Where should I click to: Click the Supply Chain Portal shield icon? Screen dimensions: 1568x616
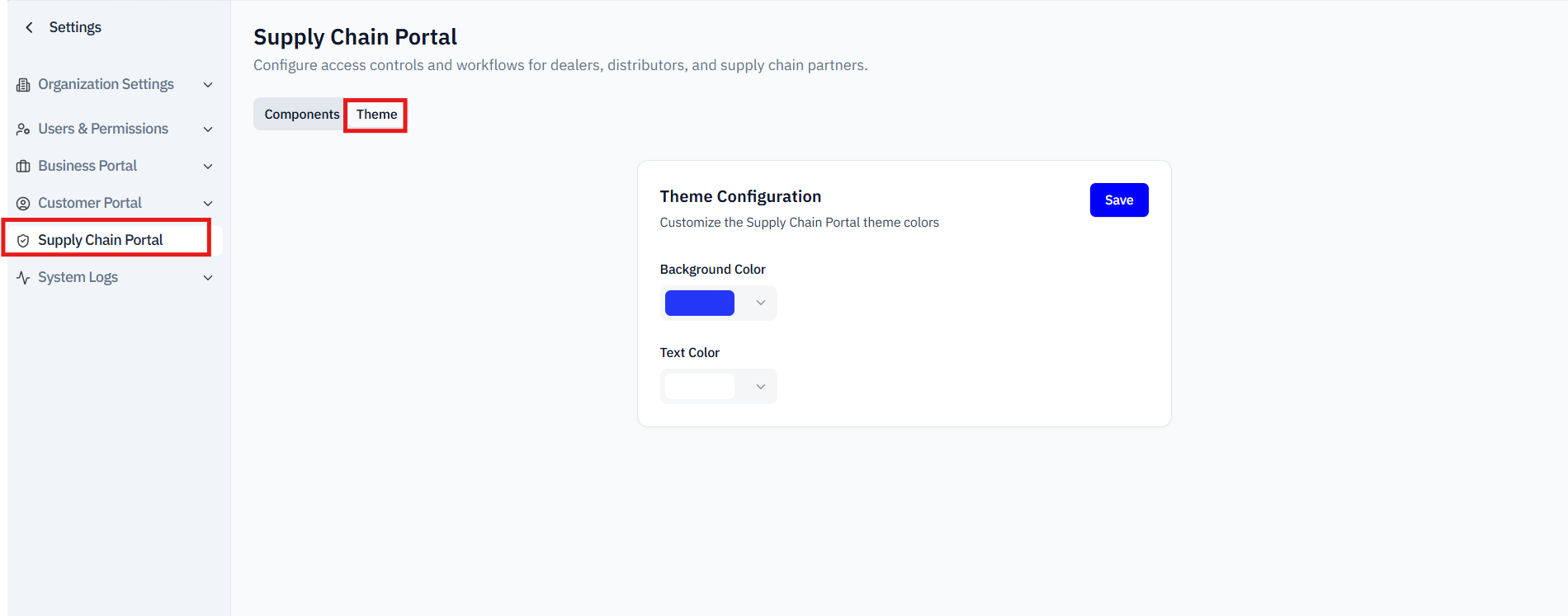coord(23,241)
